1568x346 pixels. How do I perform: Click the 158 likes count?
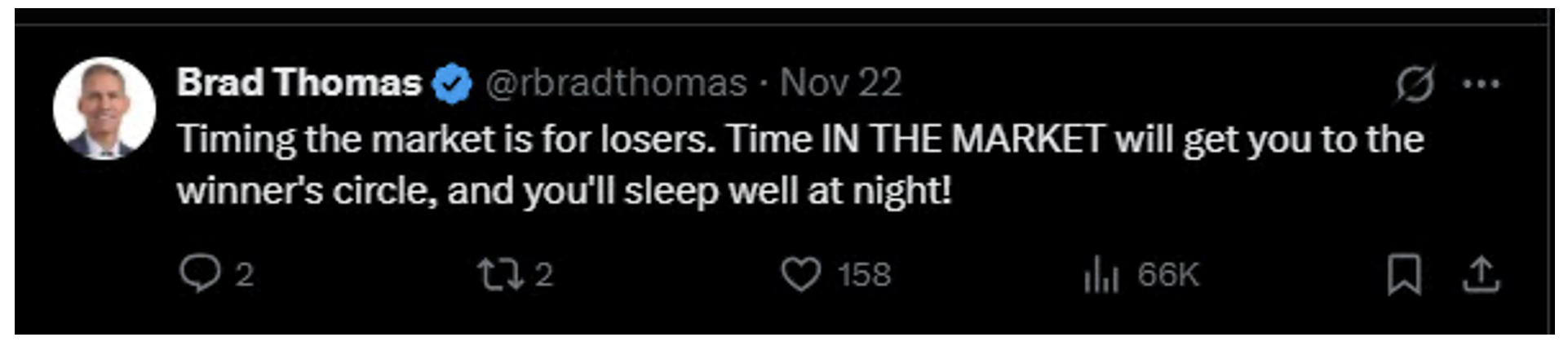[865, 276]
